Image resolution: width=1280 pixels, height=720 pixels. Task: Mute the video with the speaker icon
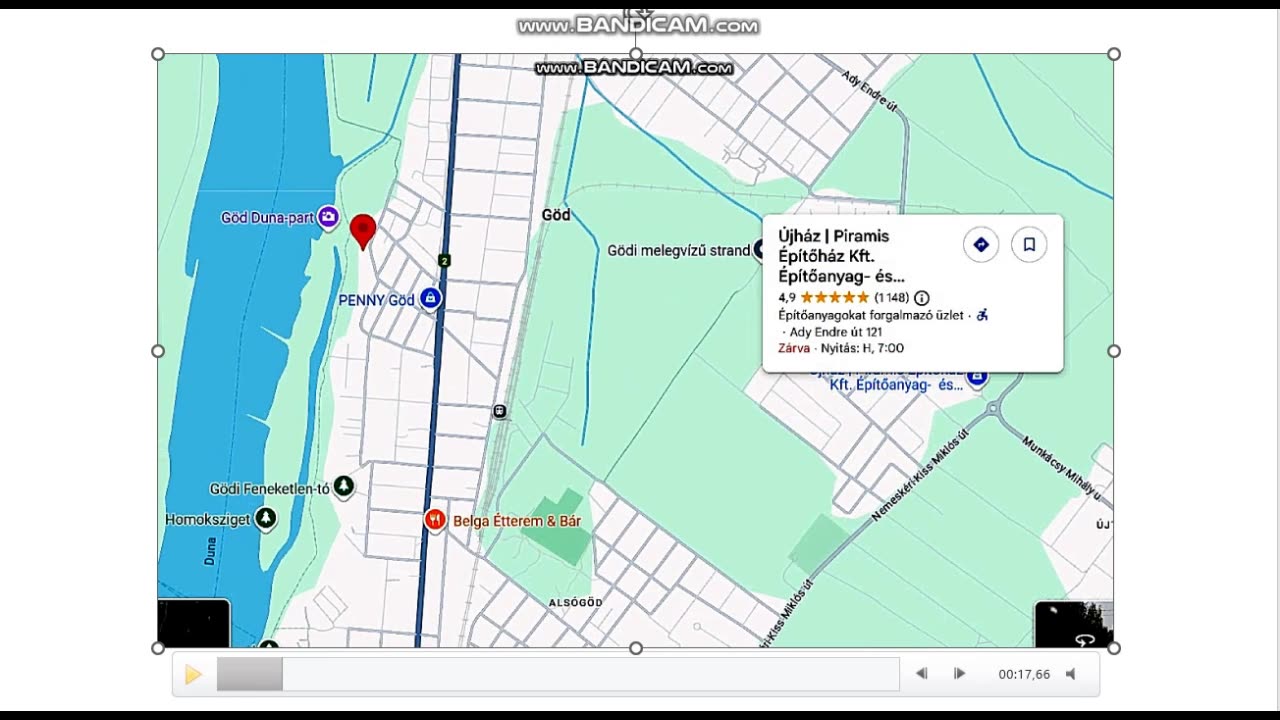click(1071, 674)
